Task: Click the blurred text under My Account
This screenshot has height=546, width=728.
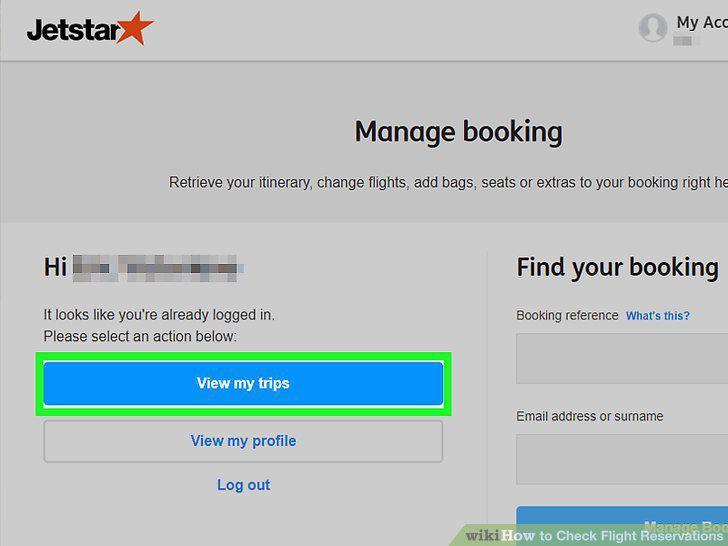Action: click(686, 41)
